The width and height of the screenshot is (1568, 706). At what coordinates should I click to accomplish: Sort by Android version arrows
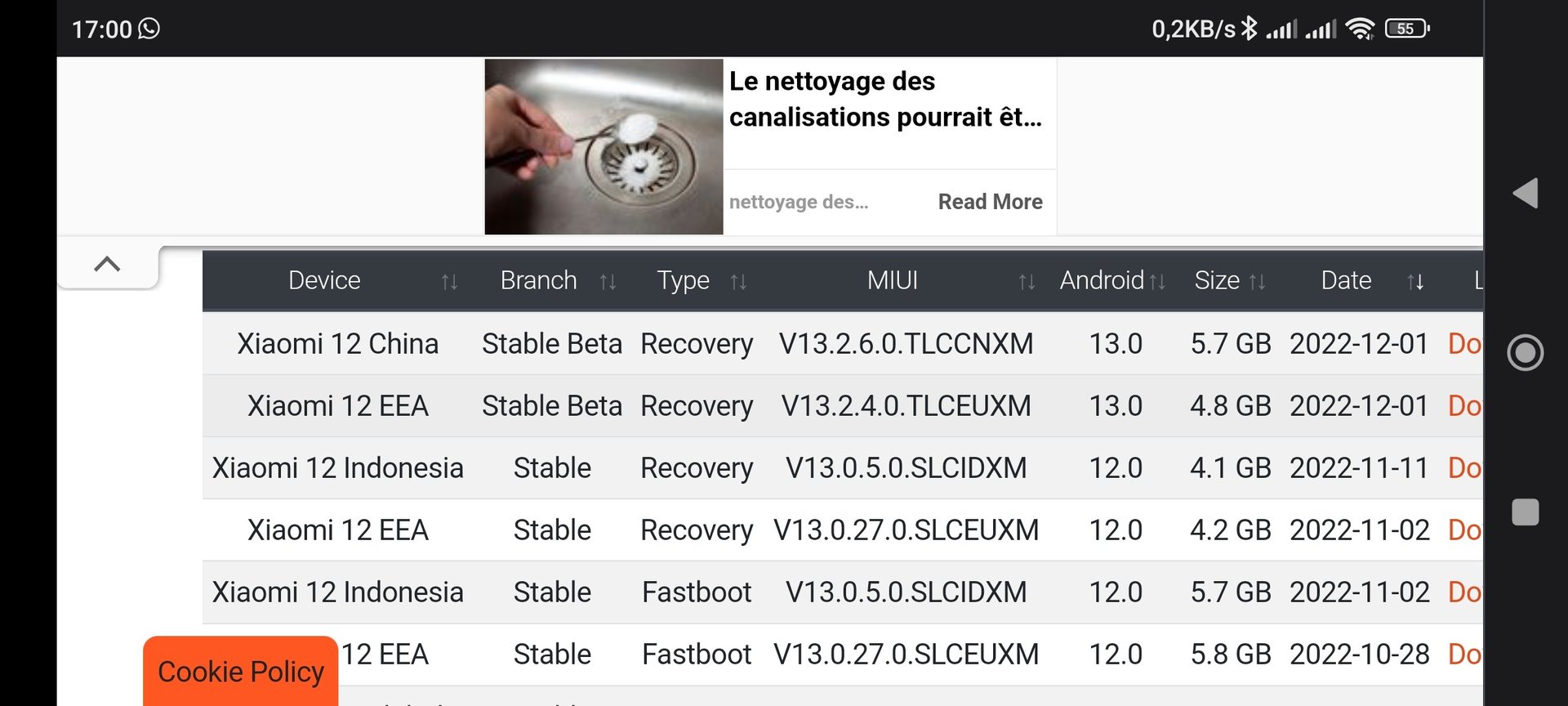(x=1157, y=282)
